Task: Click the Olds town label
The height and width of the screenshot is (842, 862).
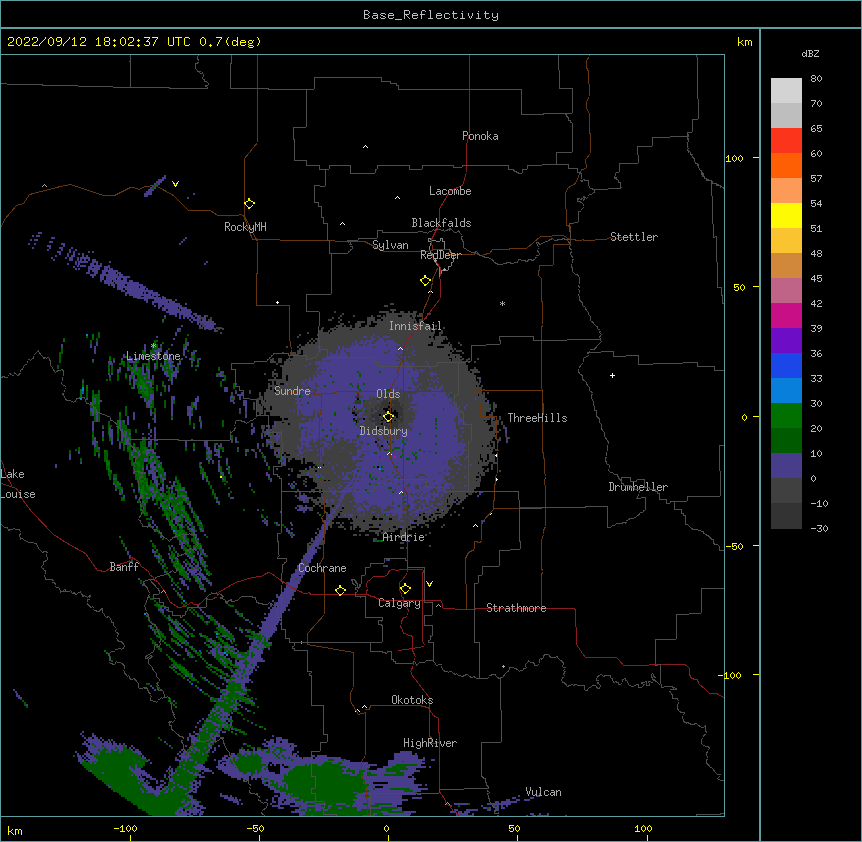Action: (x=388, y=394)
